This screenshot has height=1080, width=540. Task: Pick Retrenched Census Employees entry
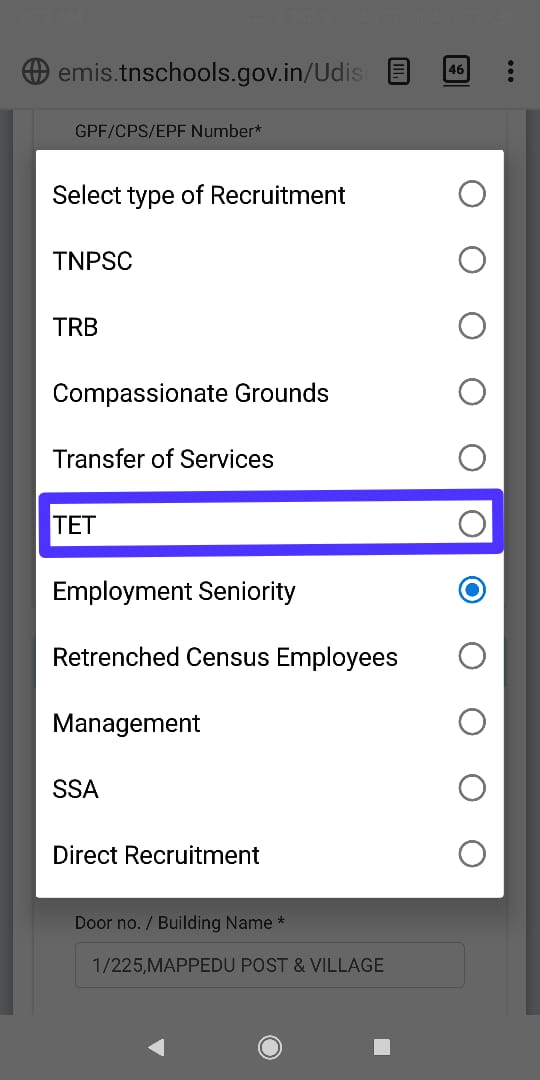pos(269,657)
